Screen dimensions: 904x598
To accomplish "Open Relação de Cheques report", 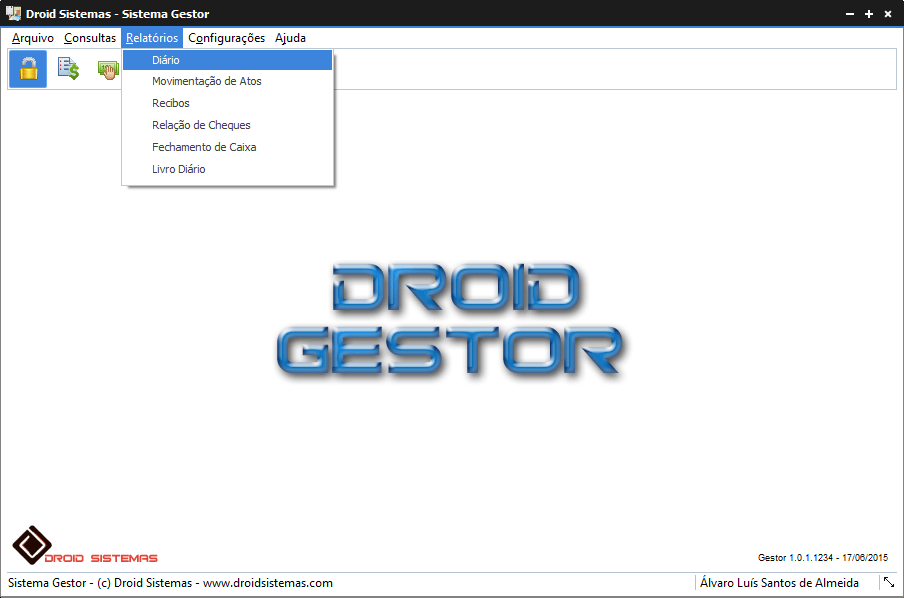I will pyautogui.click(x=227, y=125).
